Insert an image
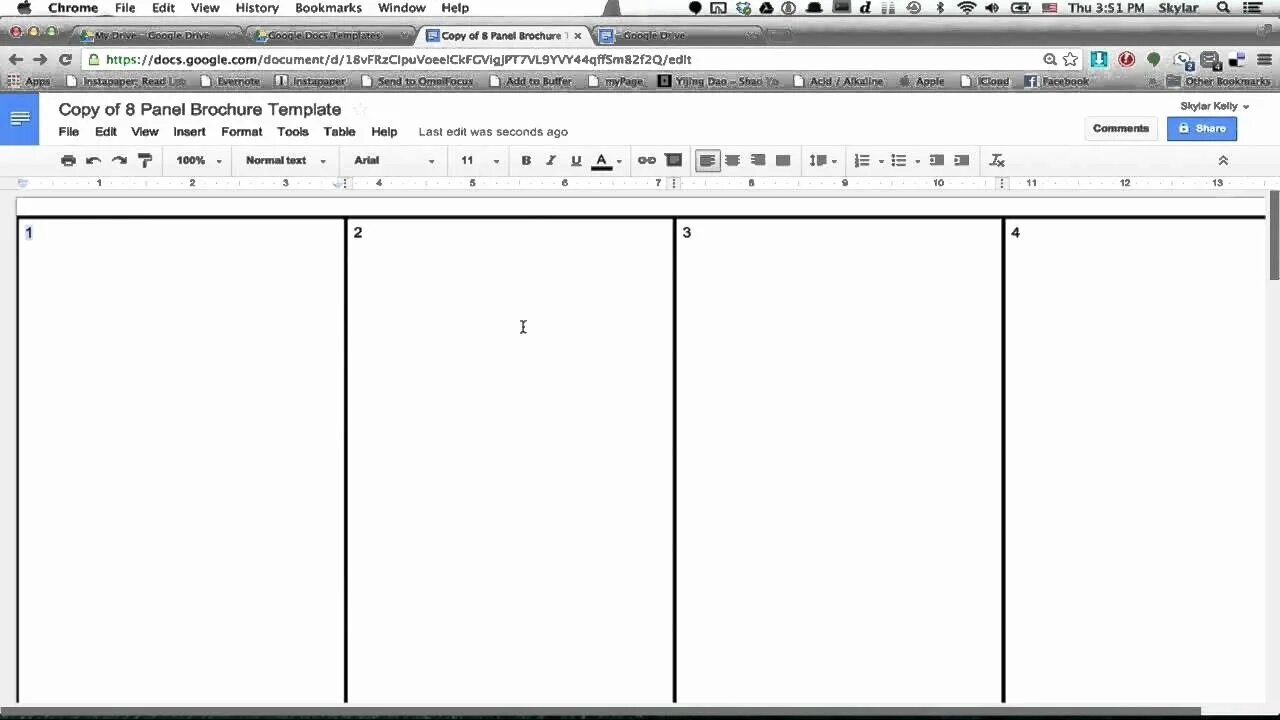Screen dimensions: 1280x720 click(x=673, y=160)
